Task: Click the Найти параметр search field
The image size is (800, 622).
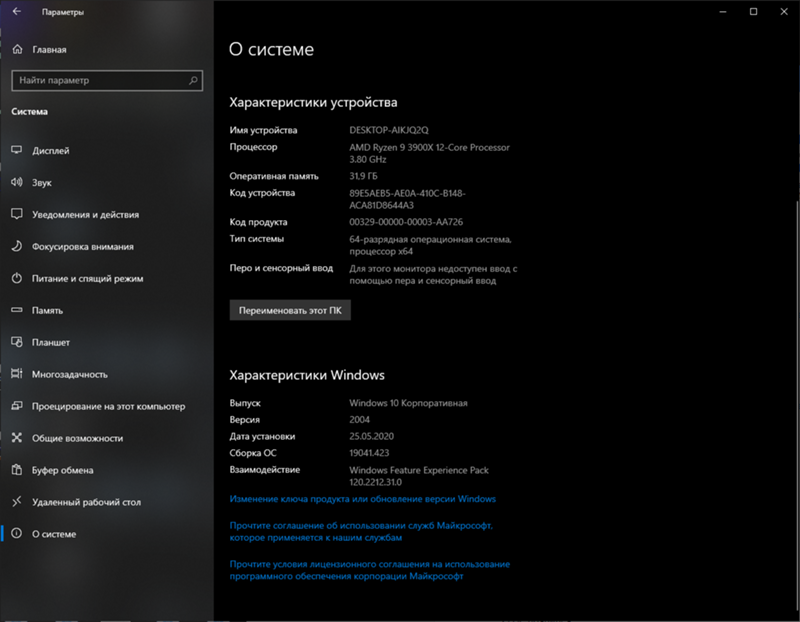Action: coord(107,80)
